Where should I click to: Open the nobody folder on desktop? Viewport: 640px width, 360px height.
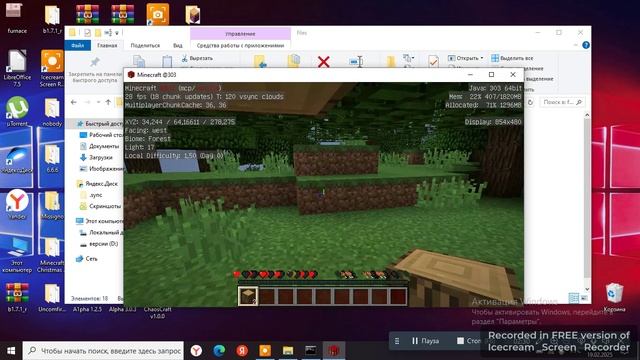click(52, 111)
